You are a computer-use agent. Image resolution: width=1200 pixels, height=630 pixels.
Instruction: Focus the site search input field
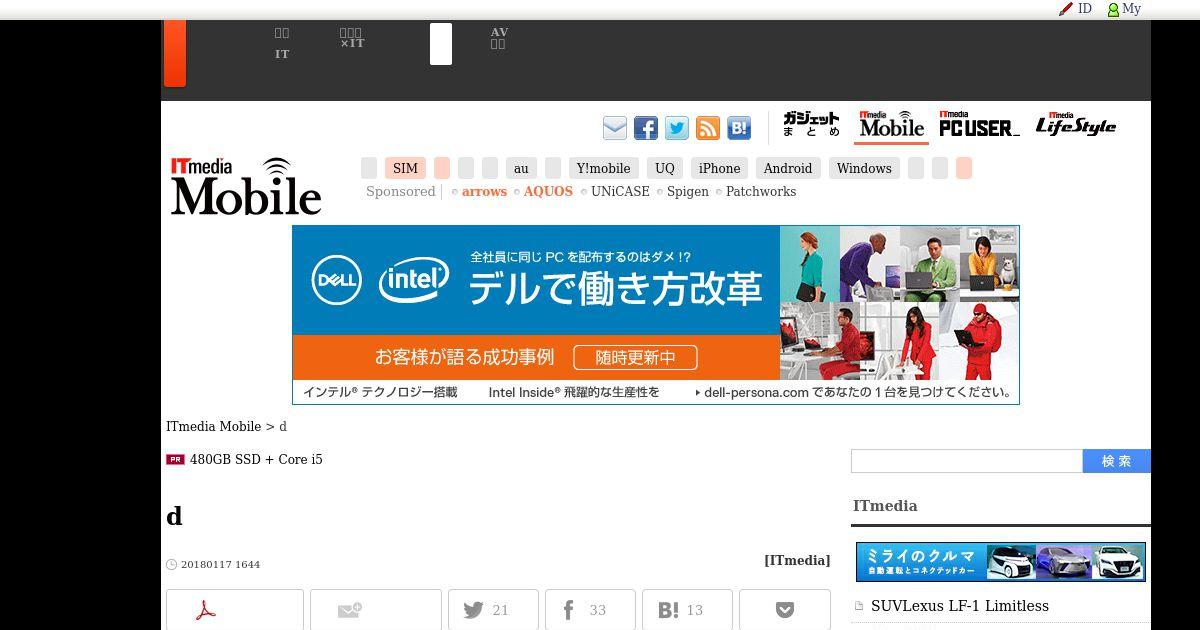(967, 461)
